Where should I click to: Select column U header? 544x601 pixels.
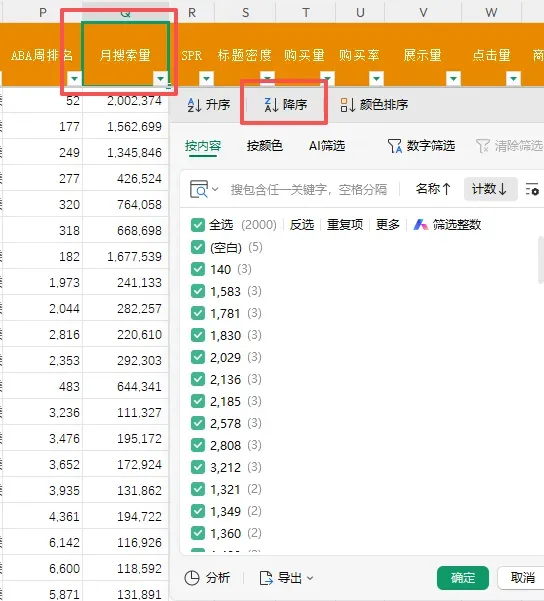pyautogui.click(x=360, y=12)
